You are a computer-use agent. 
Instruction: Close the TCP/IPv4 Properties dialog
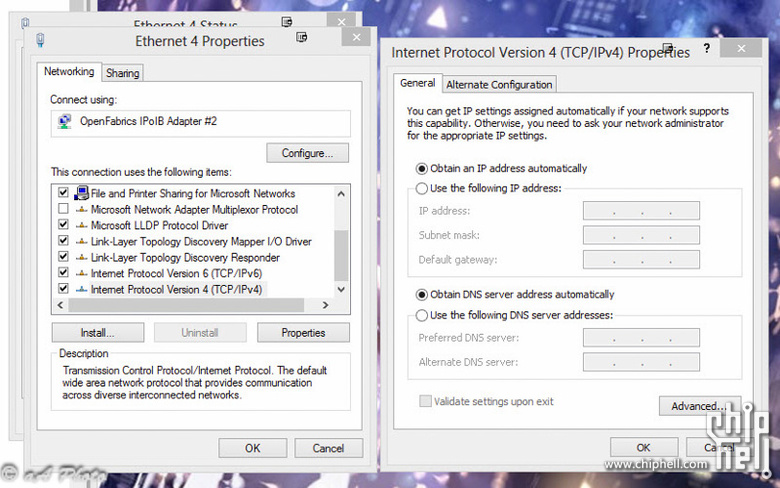pyautogui.click(x=741, y=48)
